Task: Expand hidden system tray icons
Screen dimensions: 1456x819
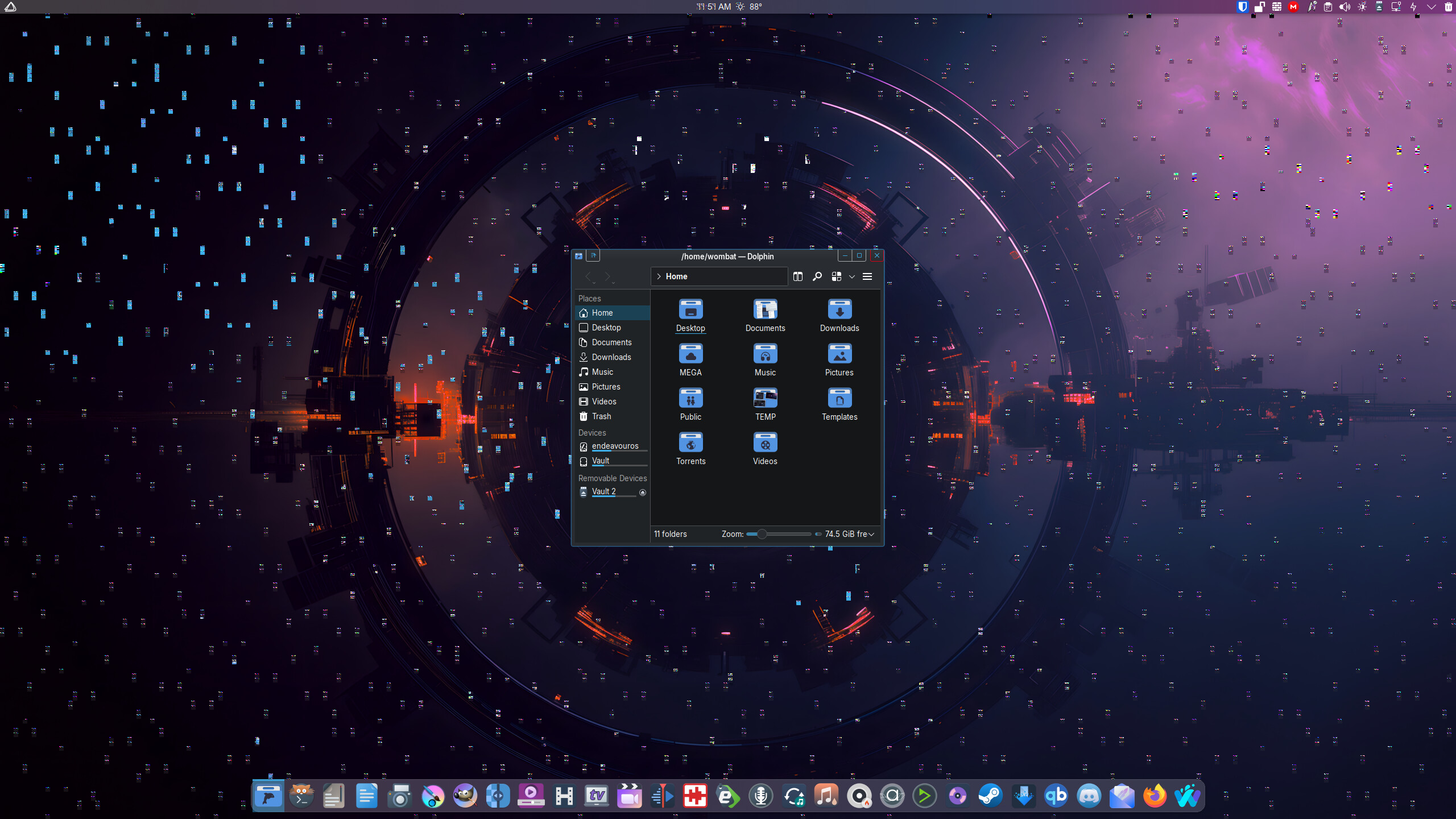Action: click(1432, 7)
